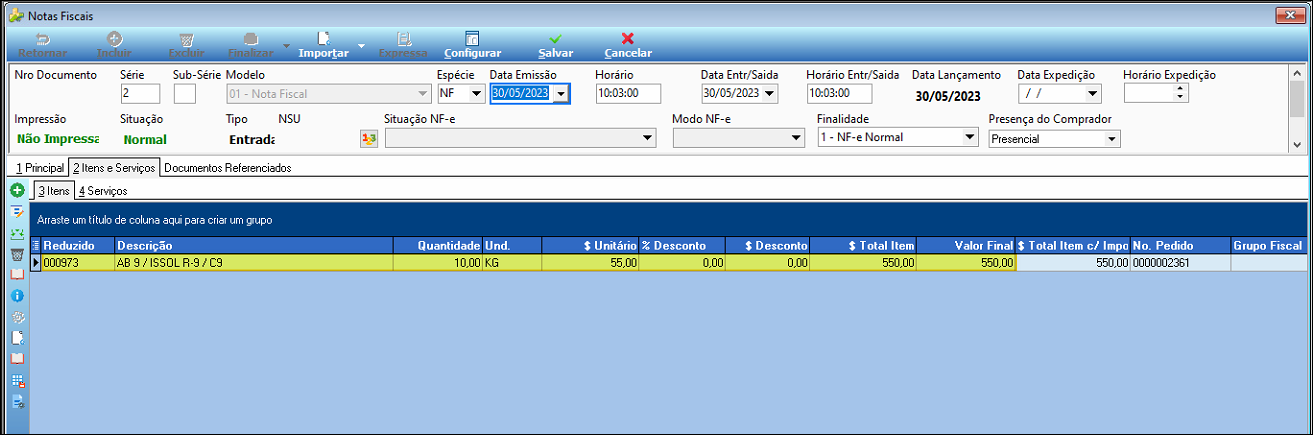This screenshot has height=435, width=1313.
Task: Open Configurar from the toolbar
Action: [x=472, y=45]
